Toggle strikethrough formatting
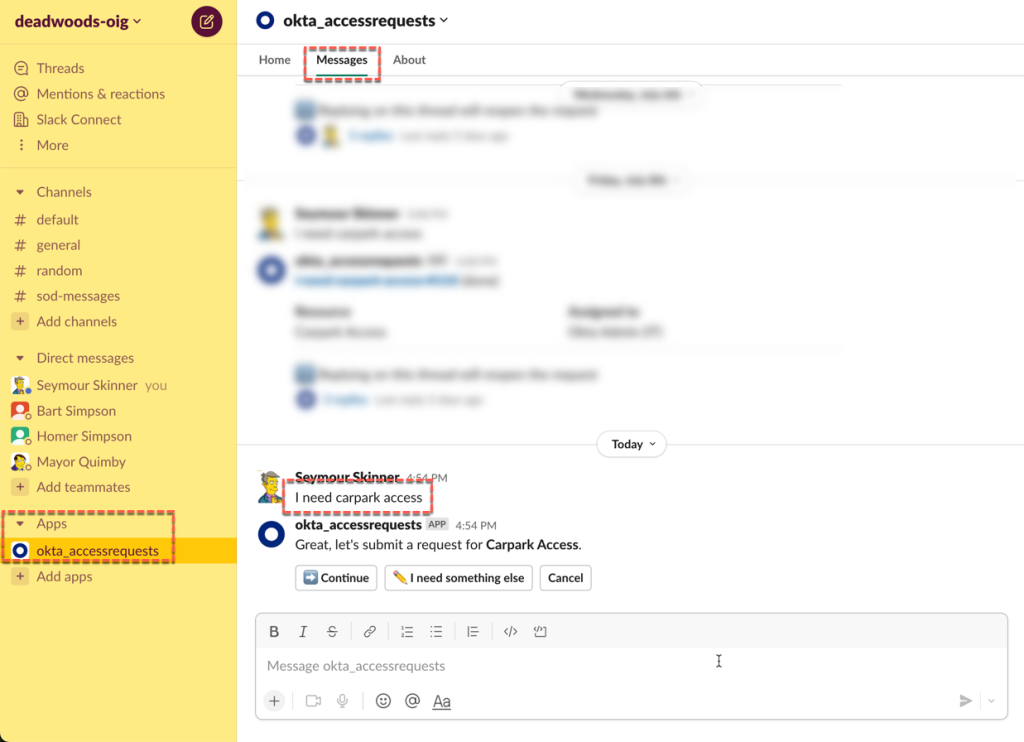The width and height of the screenshot is (1024, 742). click(x=332, y=632)
